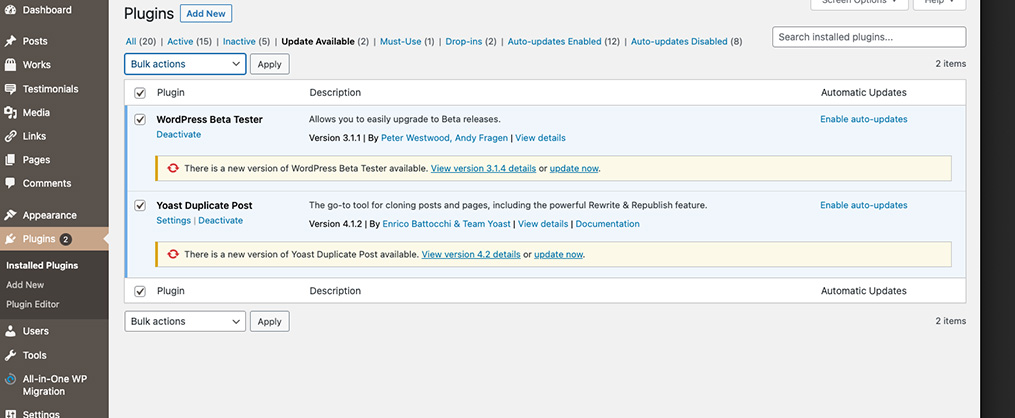Click the Pages document icon

coord(10,160)
